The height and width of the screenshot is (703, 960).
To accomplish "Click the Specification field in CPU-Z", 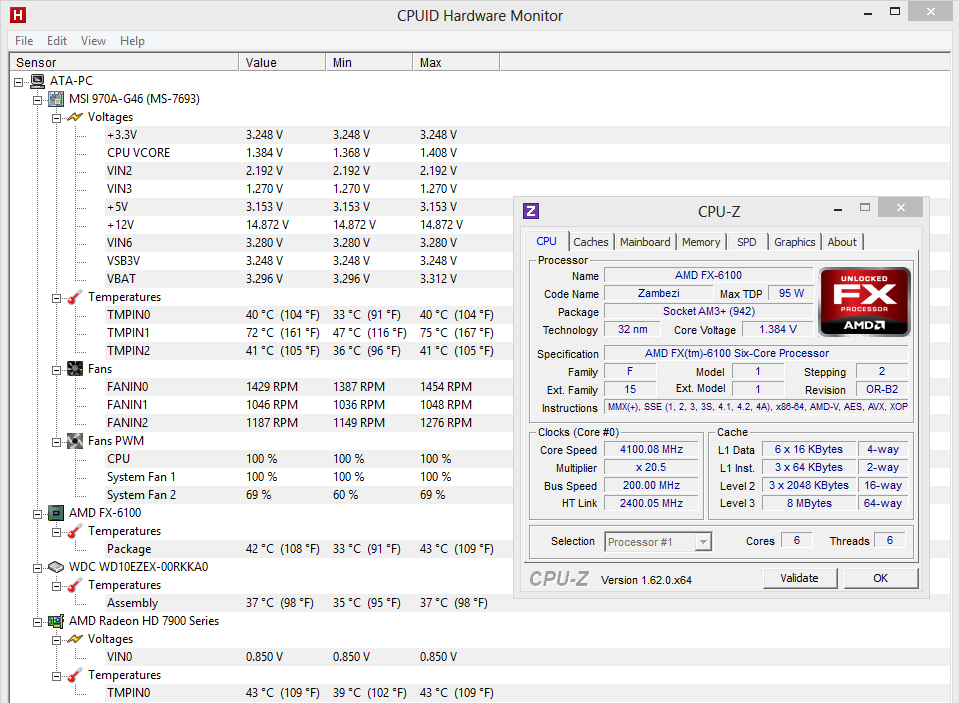I will point(756,353).
